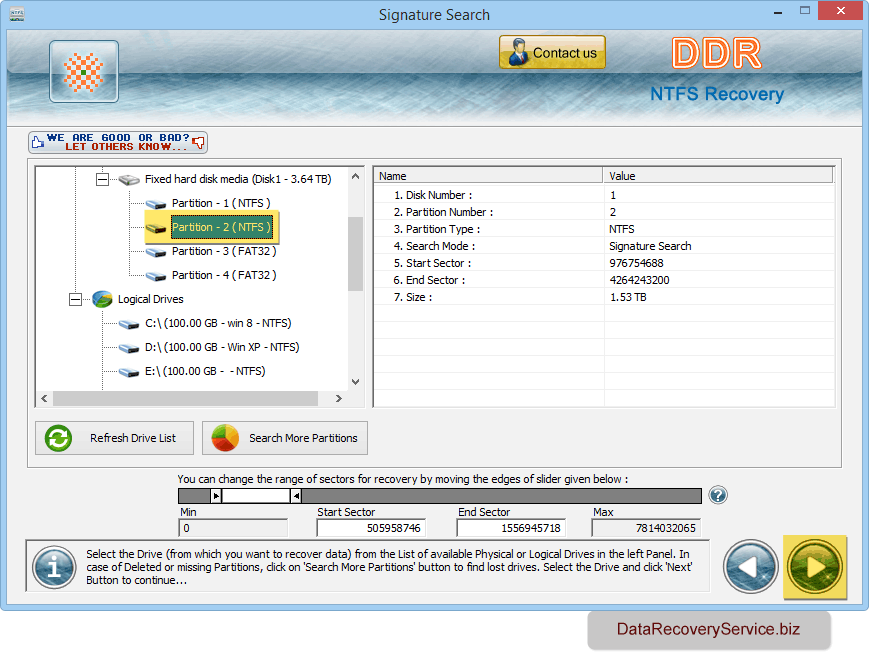This screenshot has width=869, height=652.
Task: Select drive E:\ 100.00 GB NTFS
Action: click(x=205, y=371)
